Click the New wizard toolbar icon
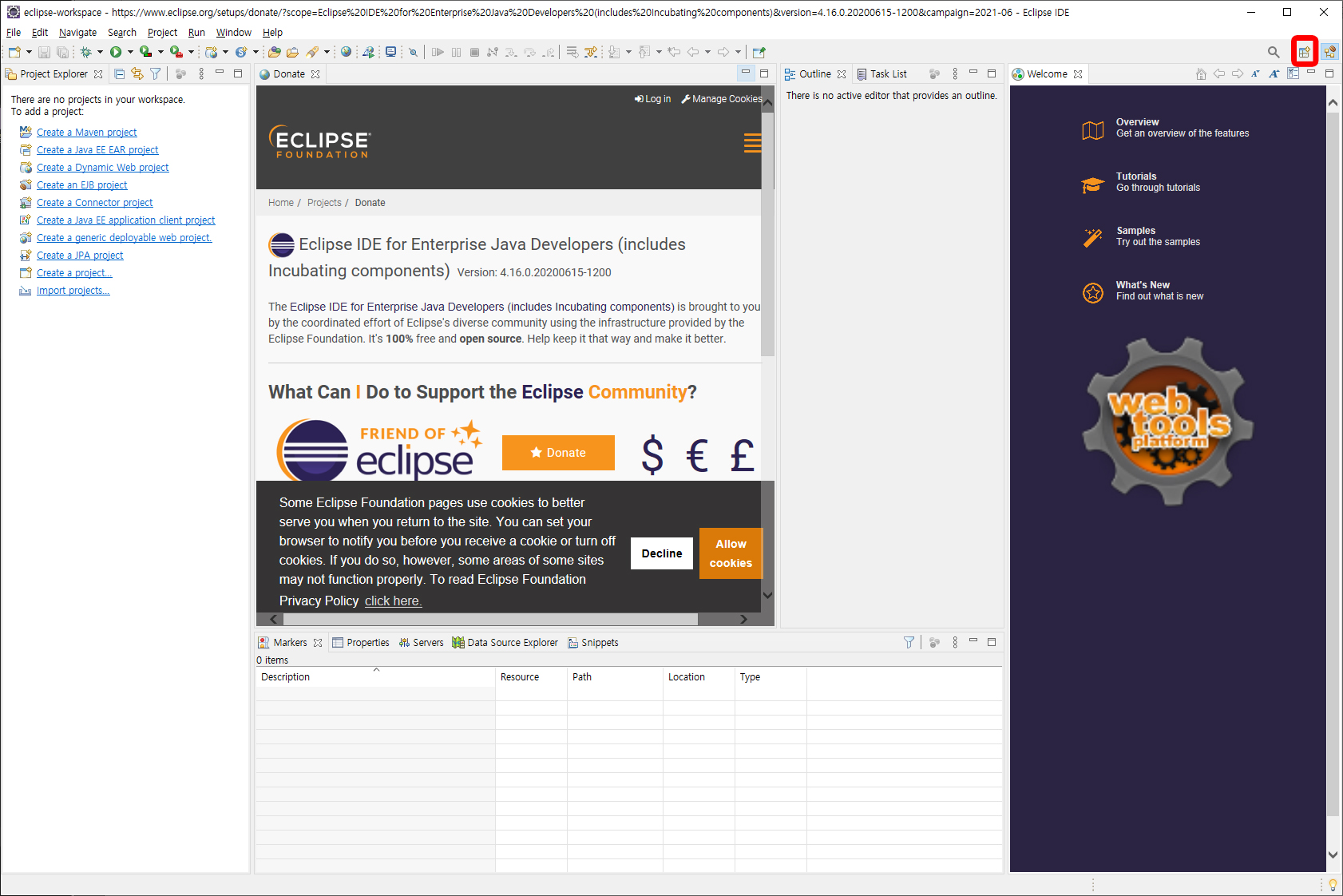 click(x=14, y=52)
